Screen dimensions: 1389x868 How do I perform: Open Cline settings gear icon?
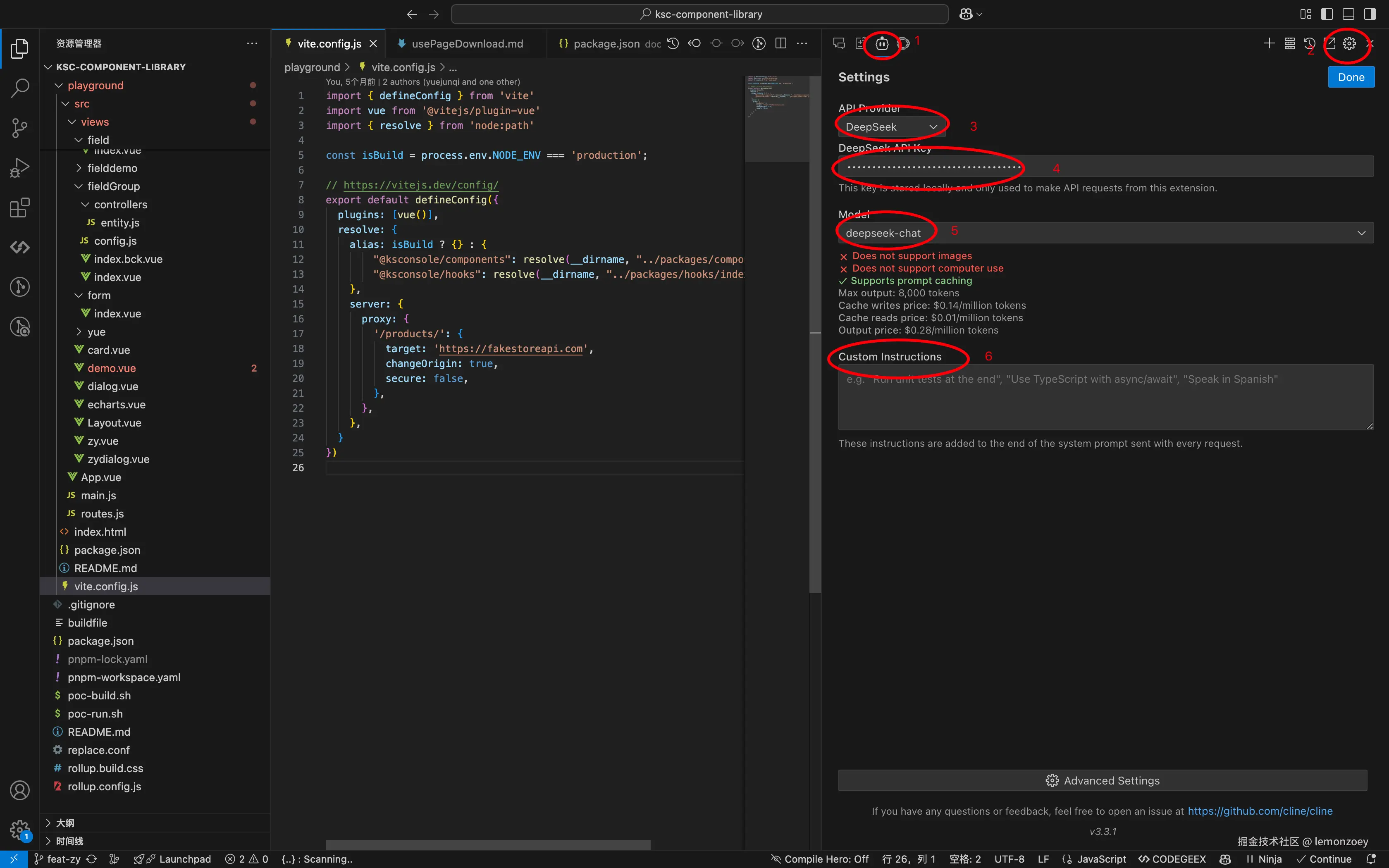pos(1349,44)
